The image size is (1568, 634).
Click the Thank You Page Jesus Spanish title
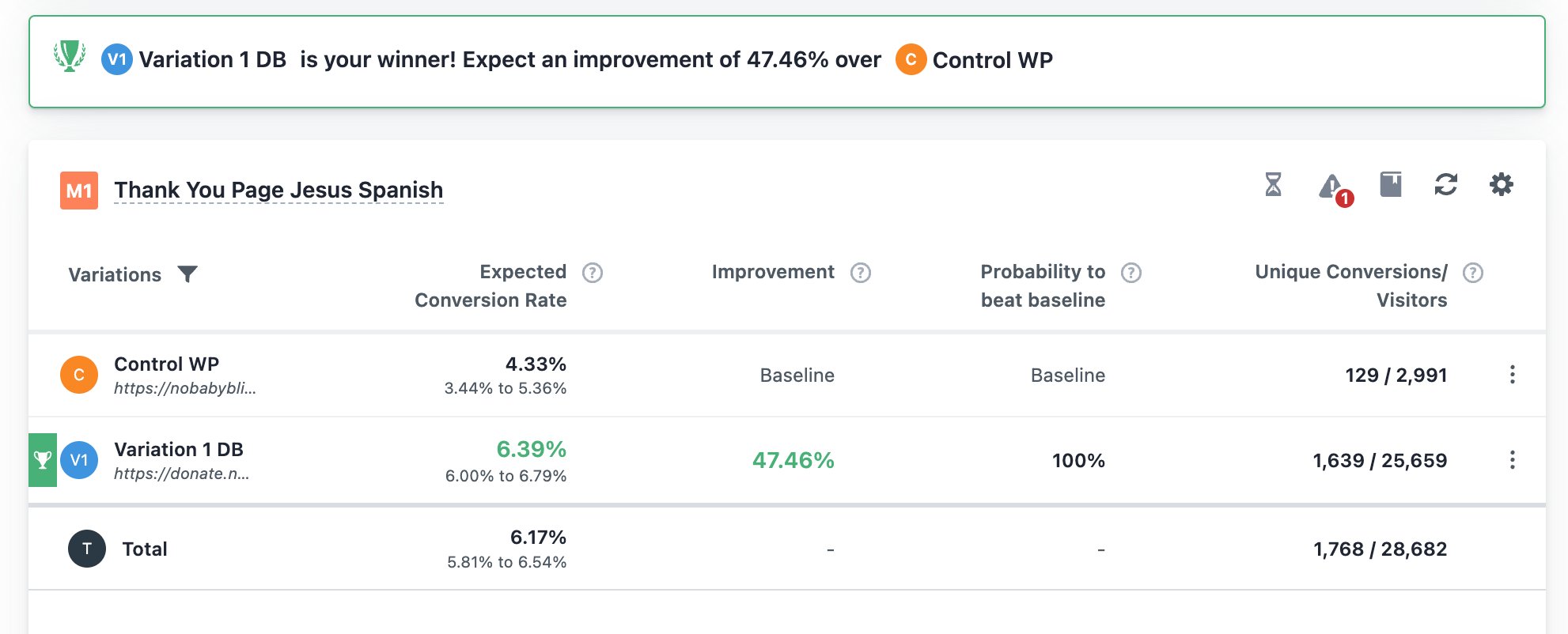pyautogui.click(x=278, y=191)
